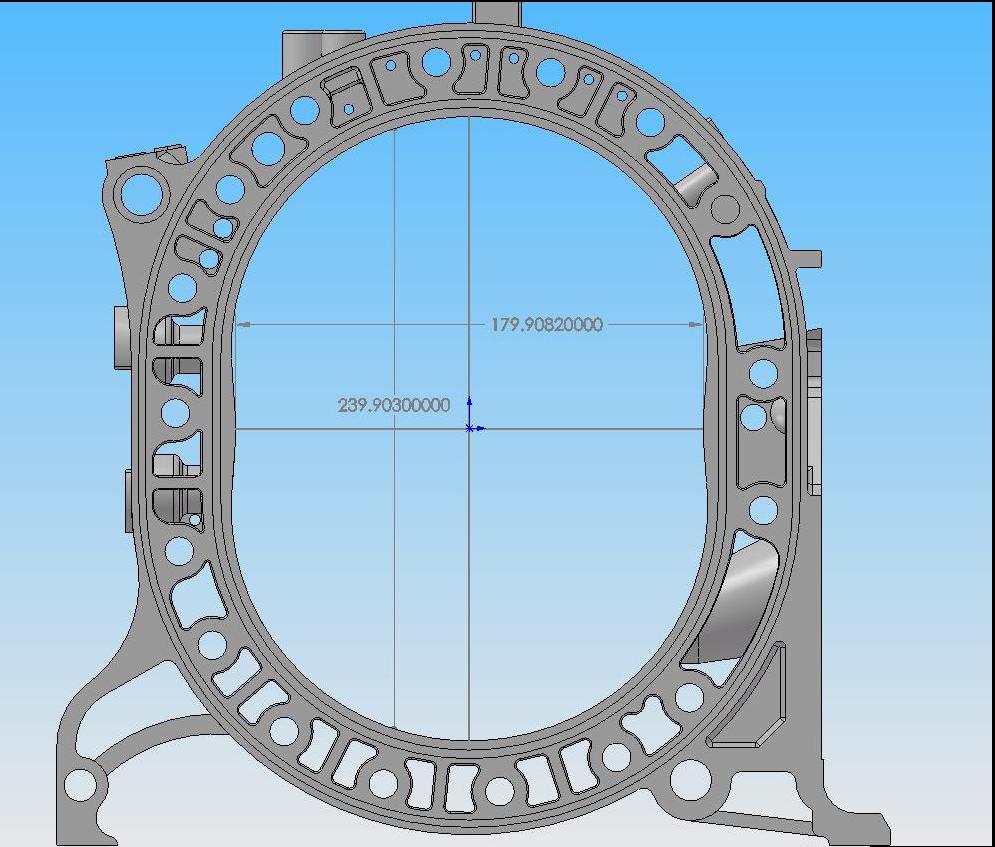Click the right arrowhead of the horizontal dimension
Screen dimensions: 995x847
(x=696, y=324)
